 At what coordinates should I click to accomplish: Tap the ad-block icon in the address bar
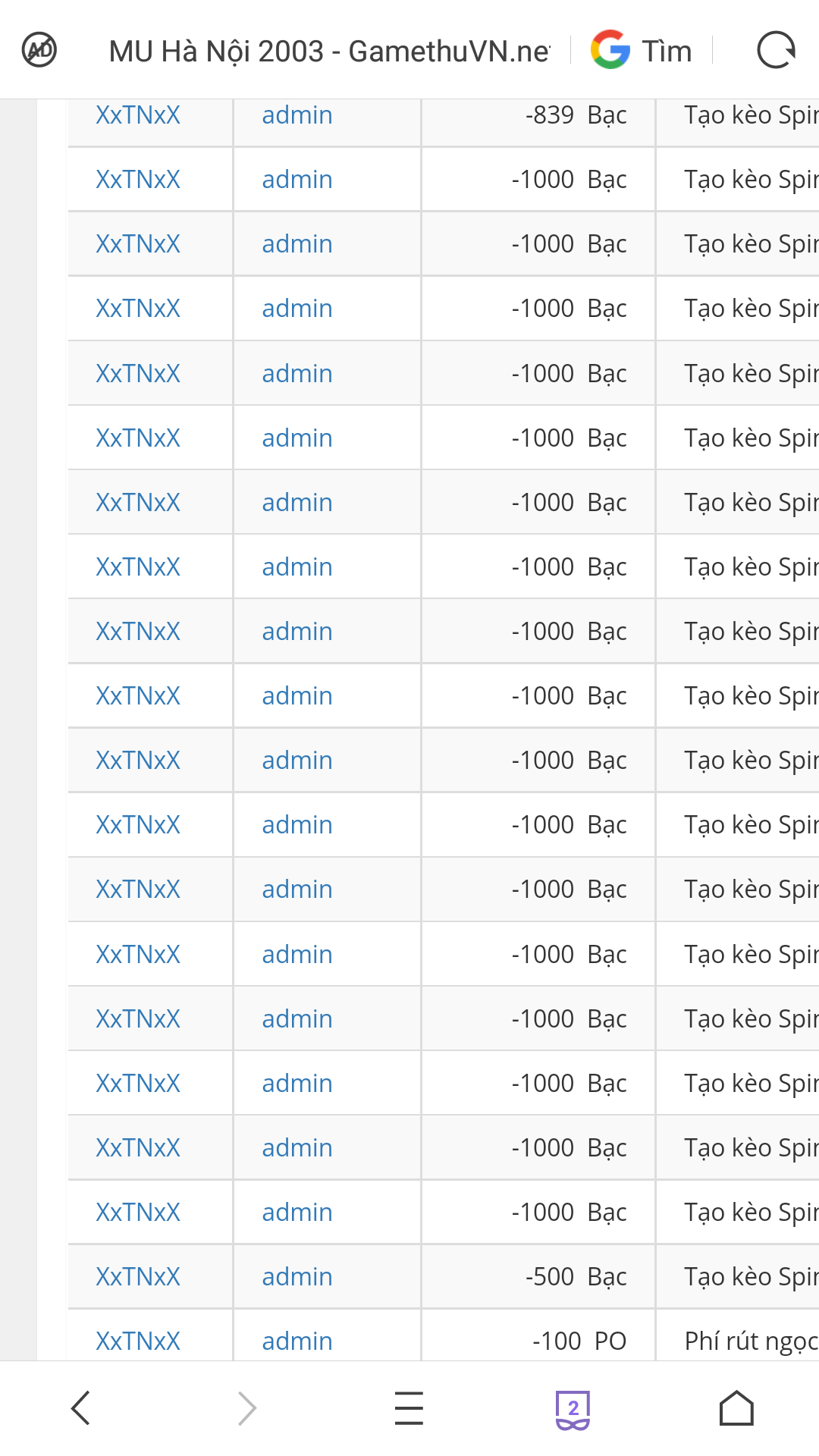tap(39, 51)
